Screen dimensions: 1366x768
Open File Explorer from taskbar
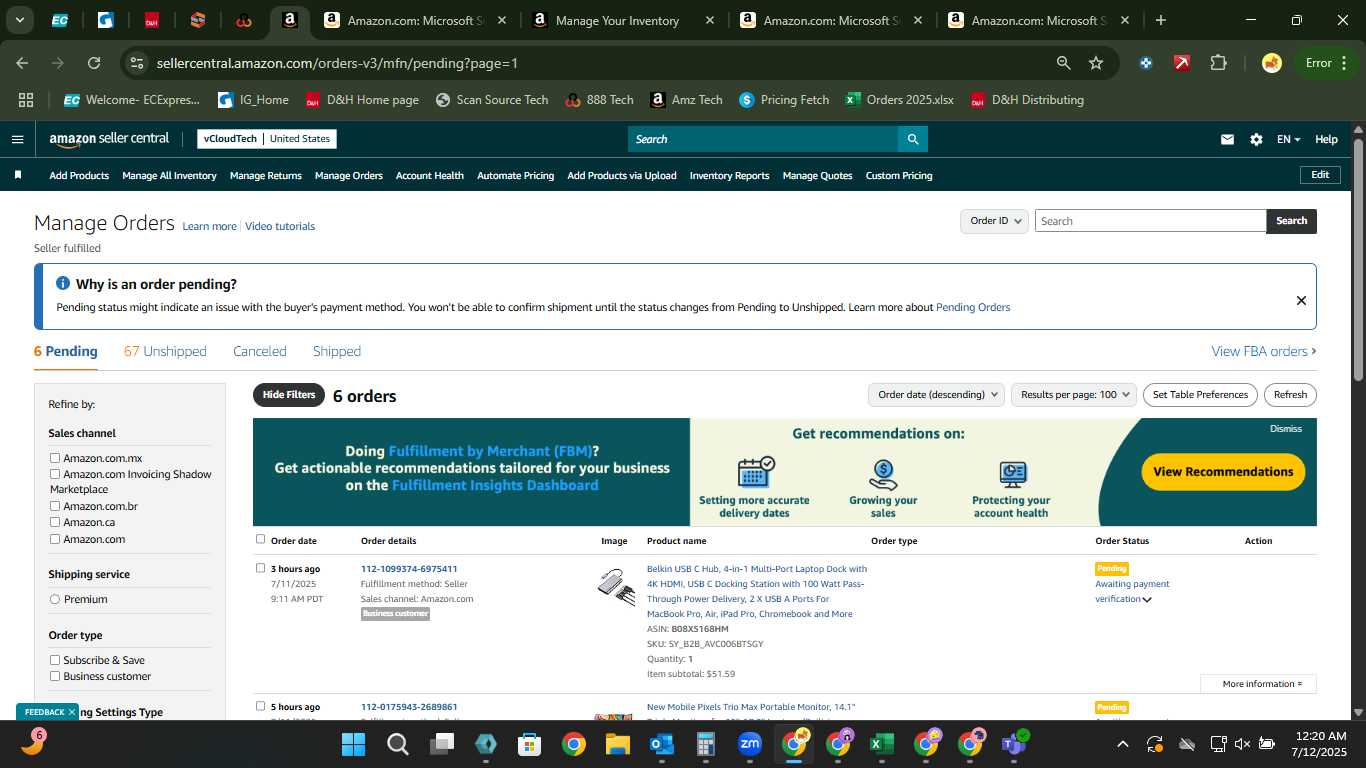pos(618,744)
